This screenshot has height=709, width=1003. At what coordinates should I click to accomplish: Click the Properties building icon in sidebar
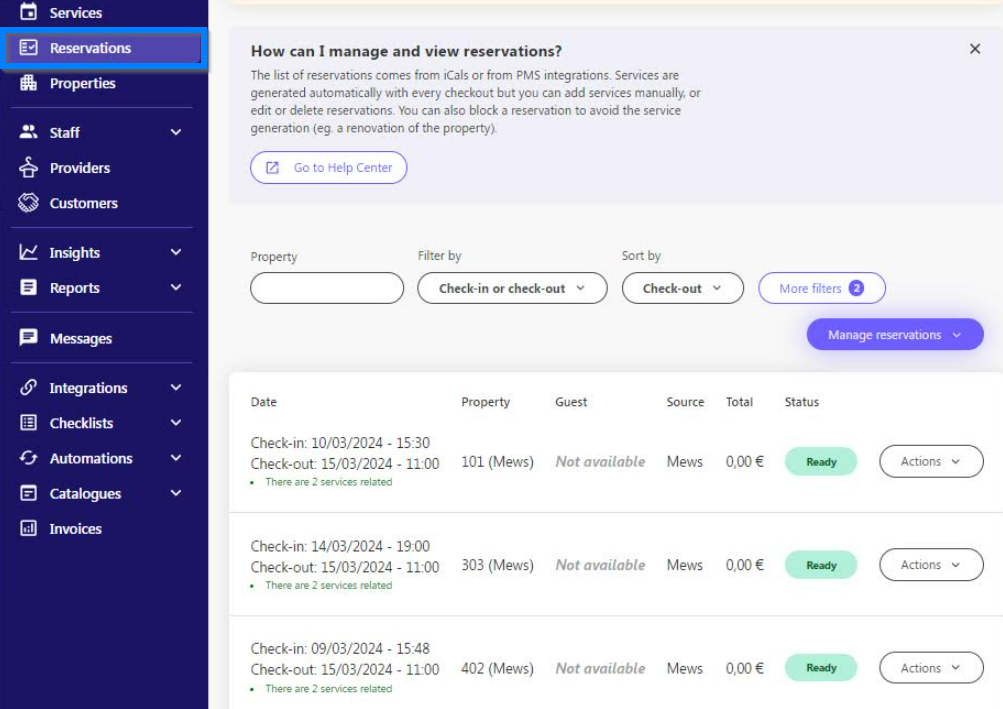coord(29,83)
